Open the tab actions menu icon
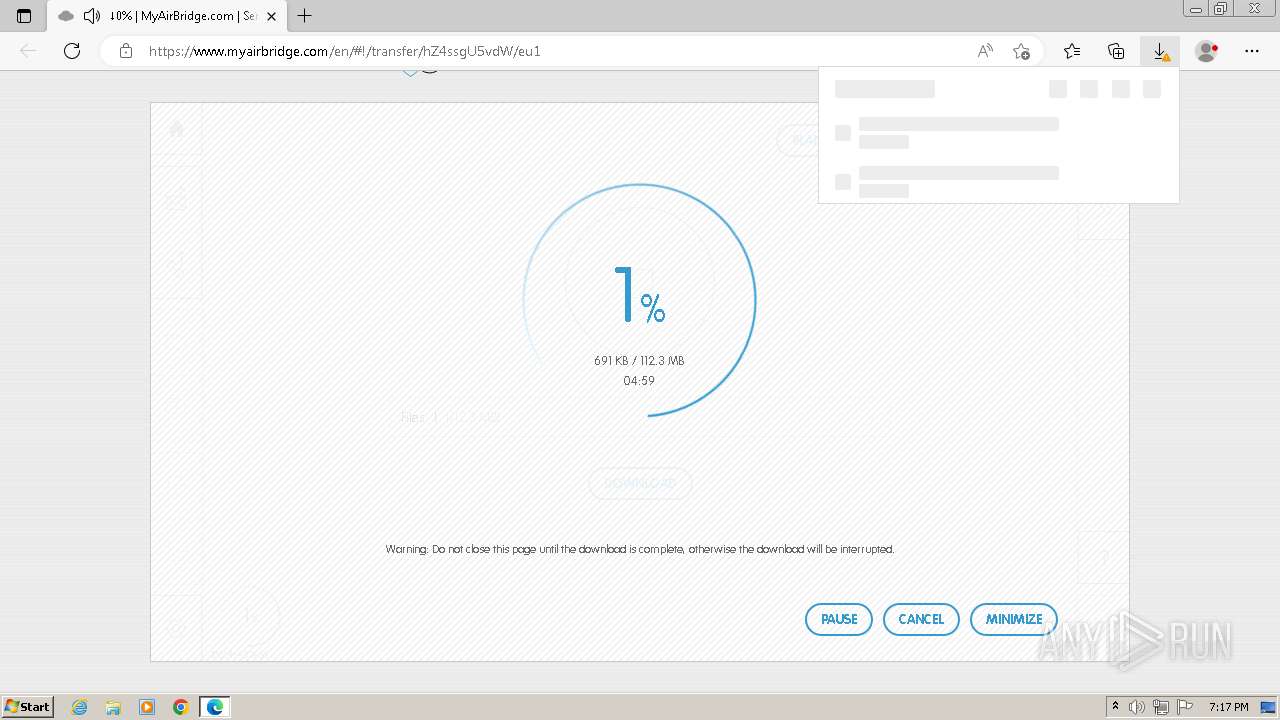 click(x=24, y=16)
